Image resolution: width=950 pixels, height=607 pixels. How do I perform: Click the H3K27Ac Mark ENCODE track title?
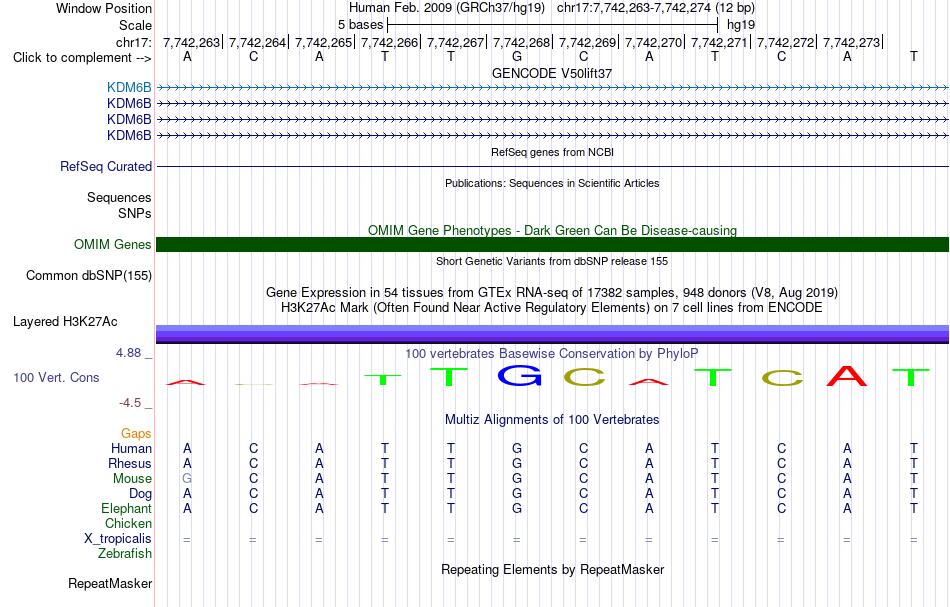point(552,308)
